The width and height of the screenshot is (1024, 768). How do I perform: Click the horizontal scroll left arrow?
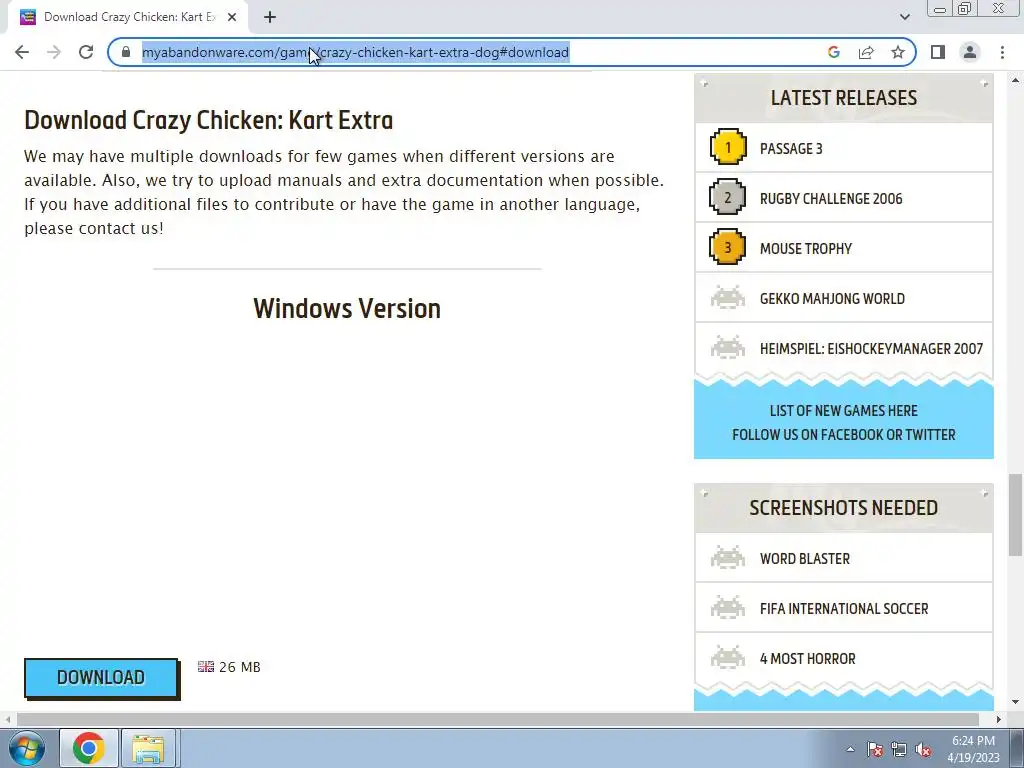pyautogui.click(x=8, y=719)
